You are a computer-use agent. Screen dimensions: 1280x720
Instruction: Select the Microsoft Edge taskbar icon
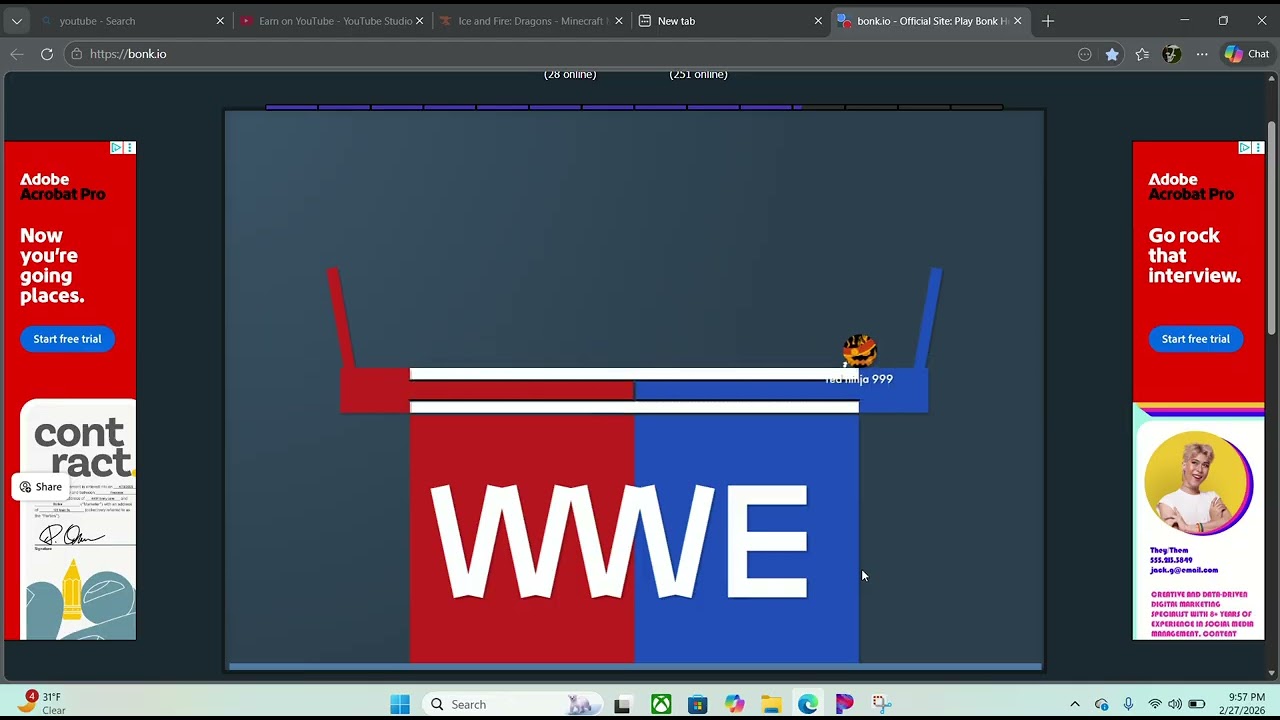click(x=808, y=704)
